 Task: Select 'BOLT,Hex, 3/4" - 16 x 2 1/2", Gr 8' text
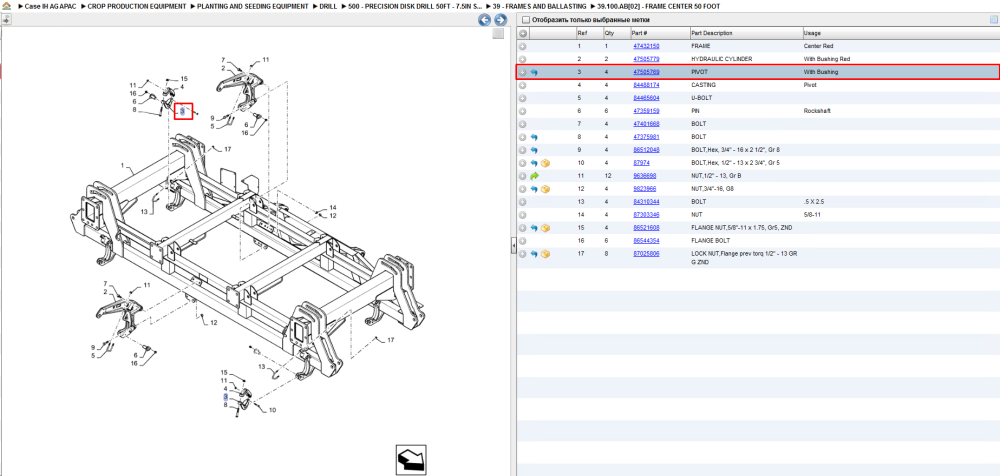(735, 150)
